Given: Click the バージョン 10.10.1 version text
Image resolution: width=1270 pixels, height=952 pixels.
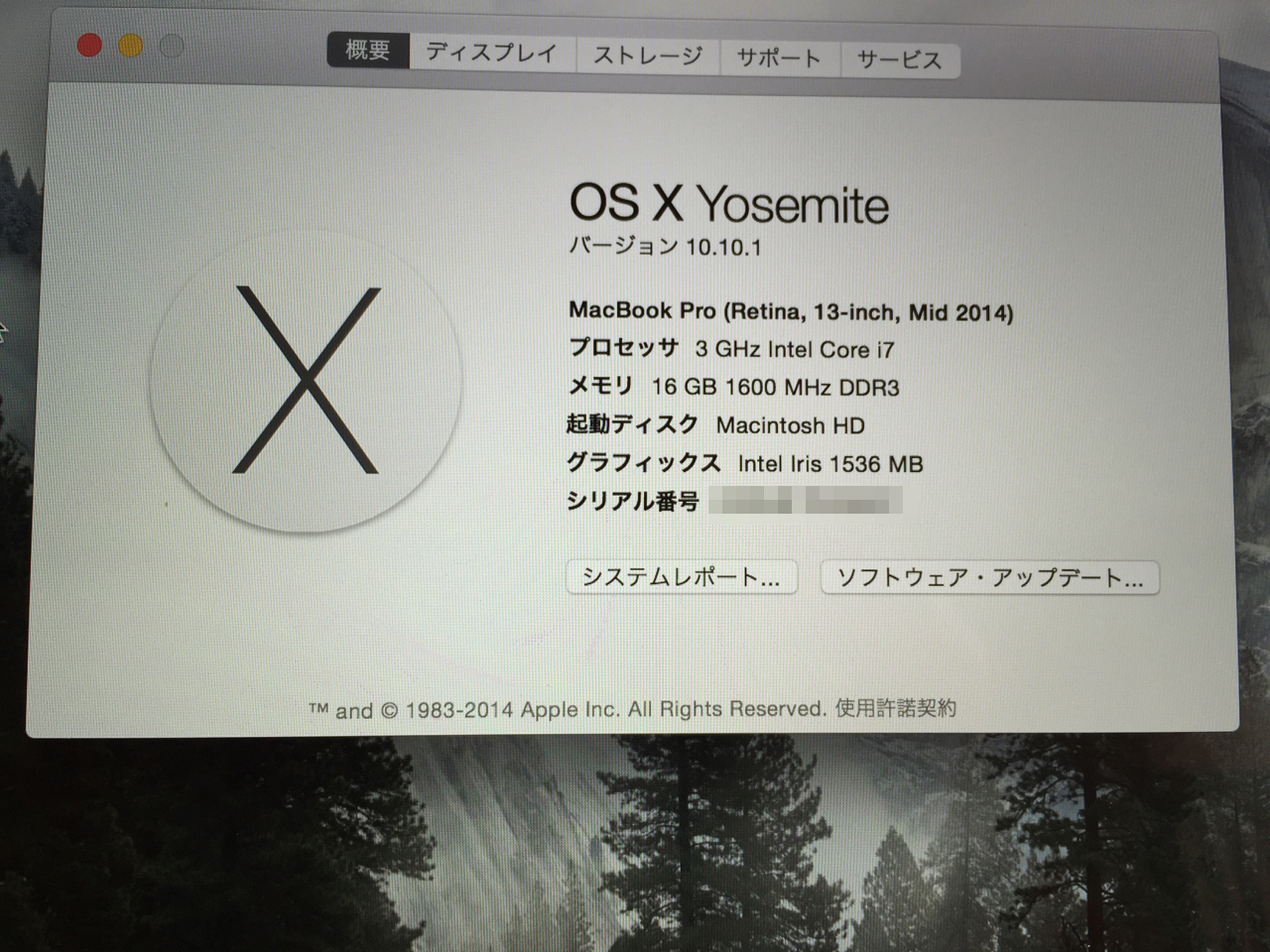Looking at the screenshot, I should point(665,247).
